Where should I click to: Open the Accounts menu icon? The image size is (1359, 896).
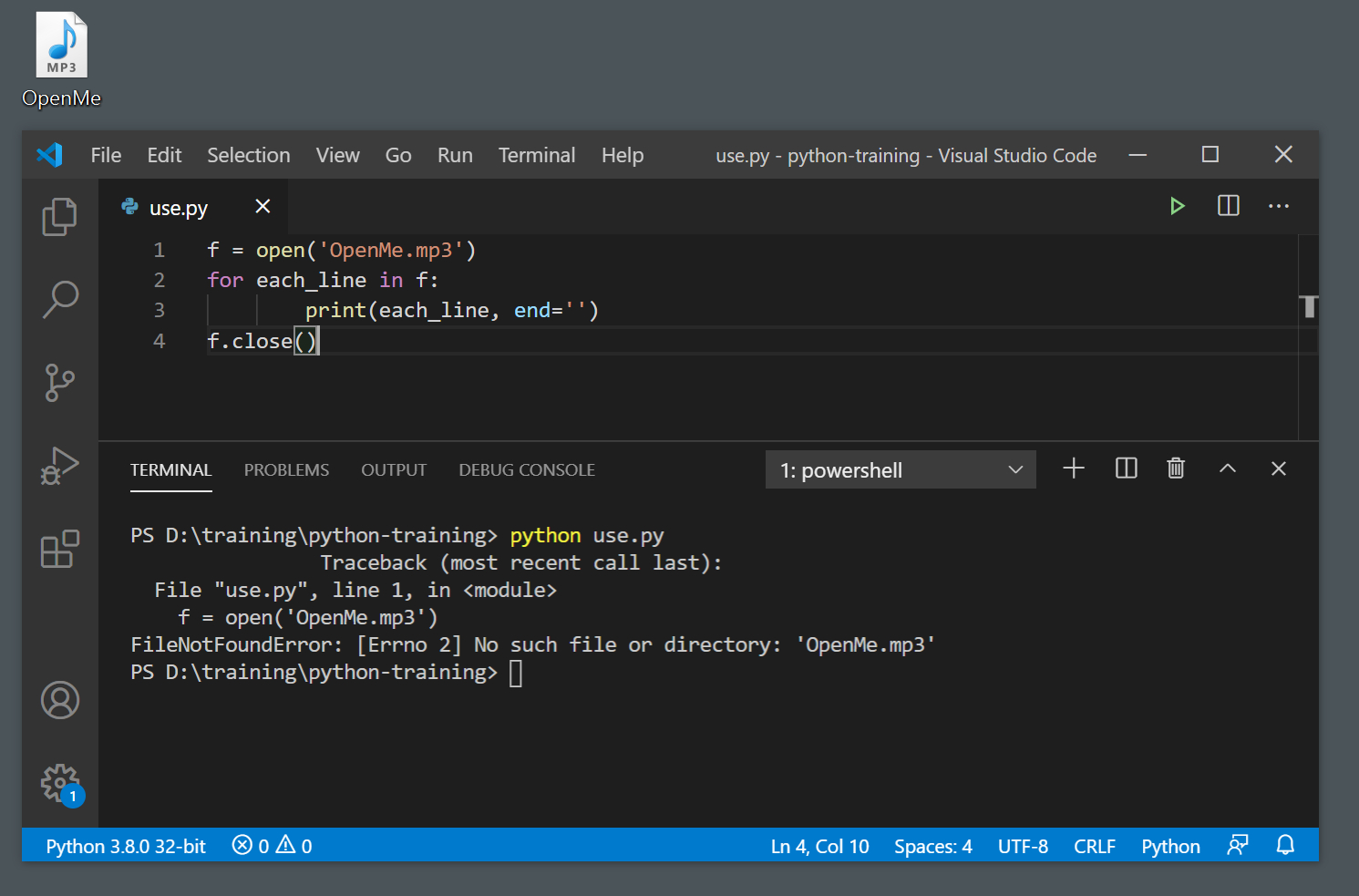coord(60,700)
